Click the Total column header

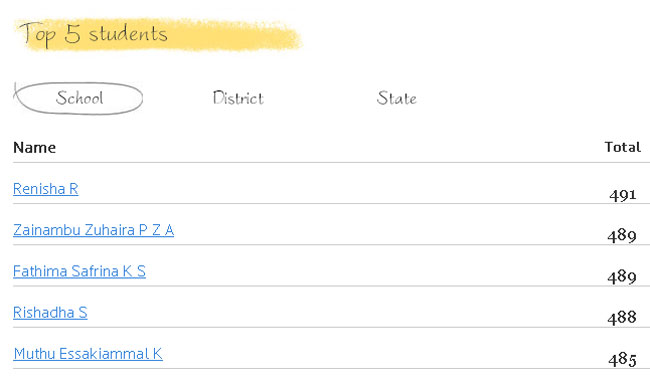tap(622, 147)
